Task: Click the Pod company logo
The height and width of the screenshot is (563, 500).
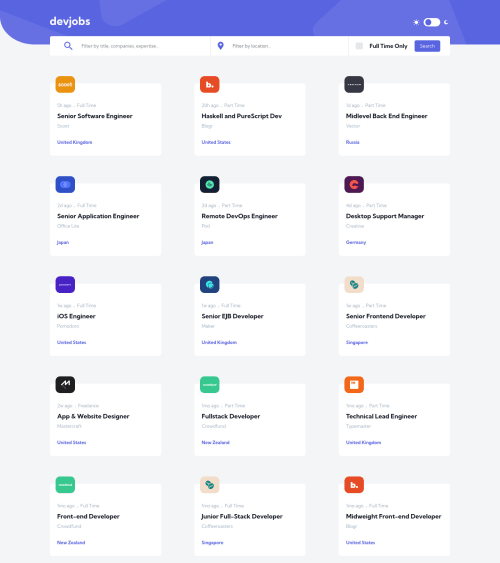Action: [210, 185]
